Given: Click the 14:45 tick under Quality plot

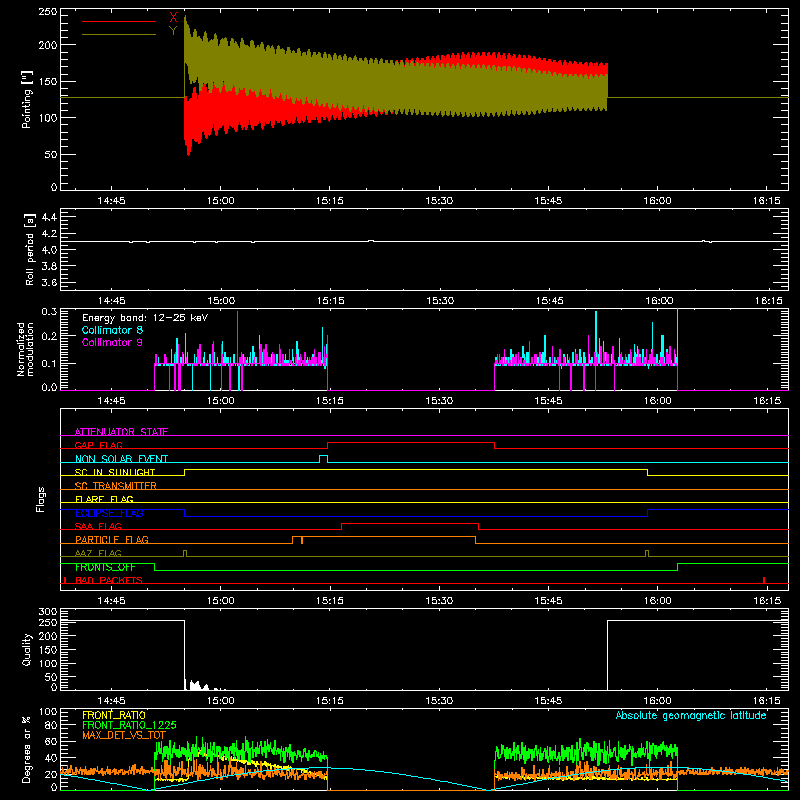Looking at the screenshot, I should (111, 701).
